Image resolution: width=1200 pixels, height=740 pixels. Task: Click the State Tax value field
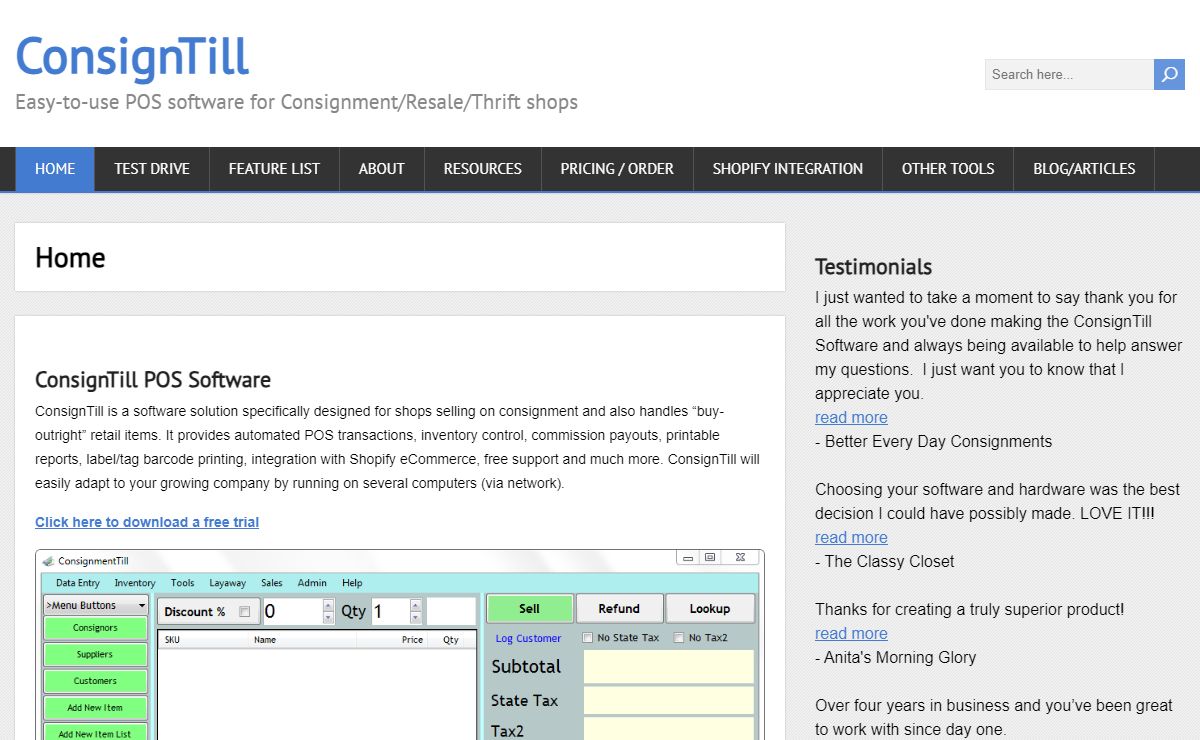coord(669,700)
